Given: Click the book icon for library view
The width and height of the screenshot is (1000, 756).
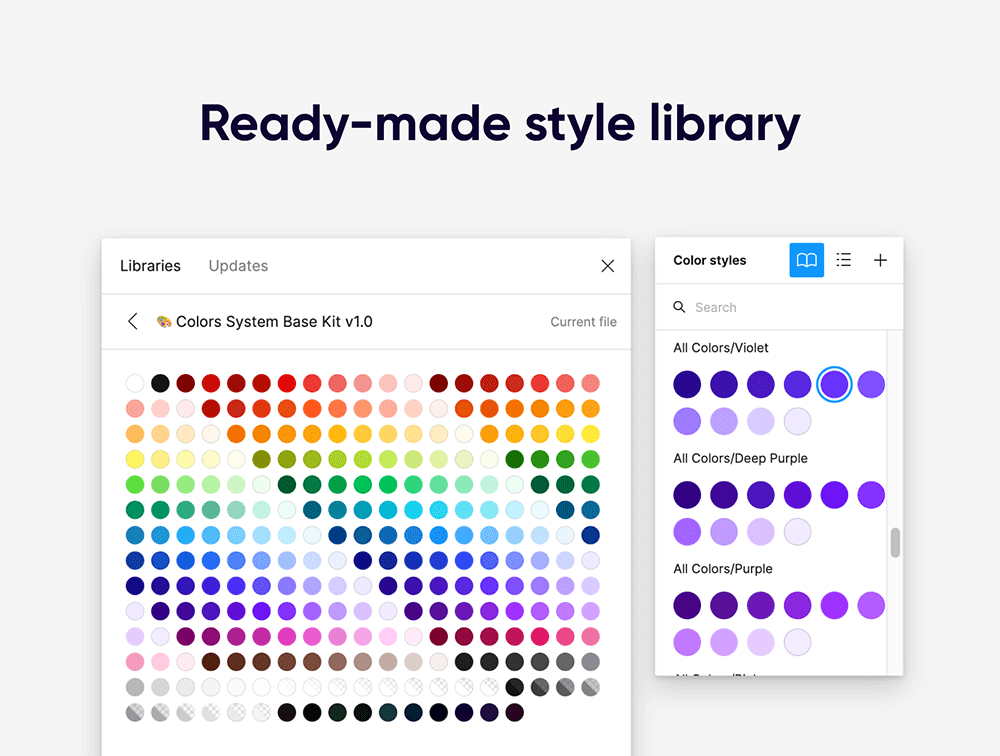Looking at the screenshot, I should click(x=806, y=260).
